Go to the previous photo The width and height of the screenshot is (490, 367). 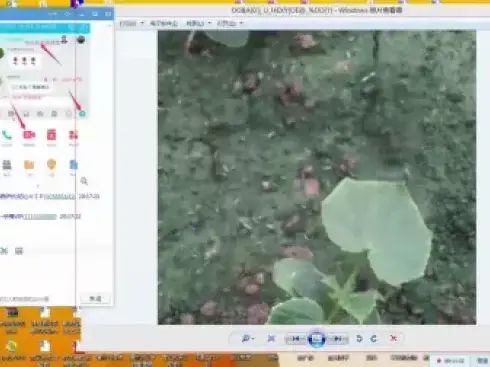pos(295,339)
